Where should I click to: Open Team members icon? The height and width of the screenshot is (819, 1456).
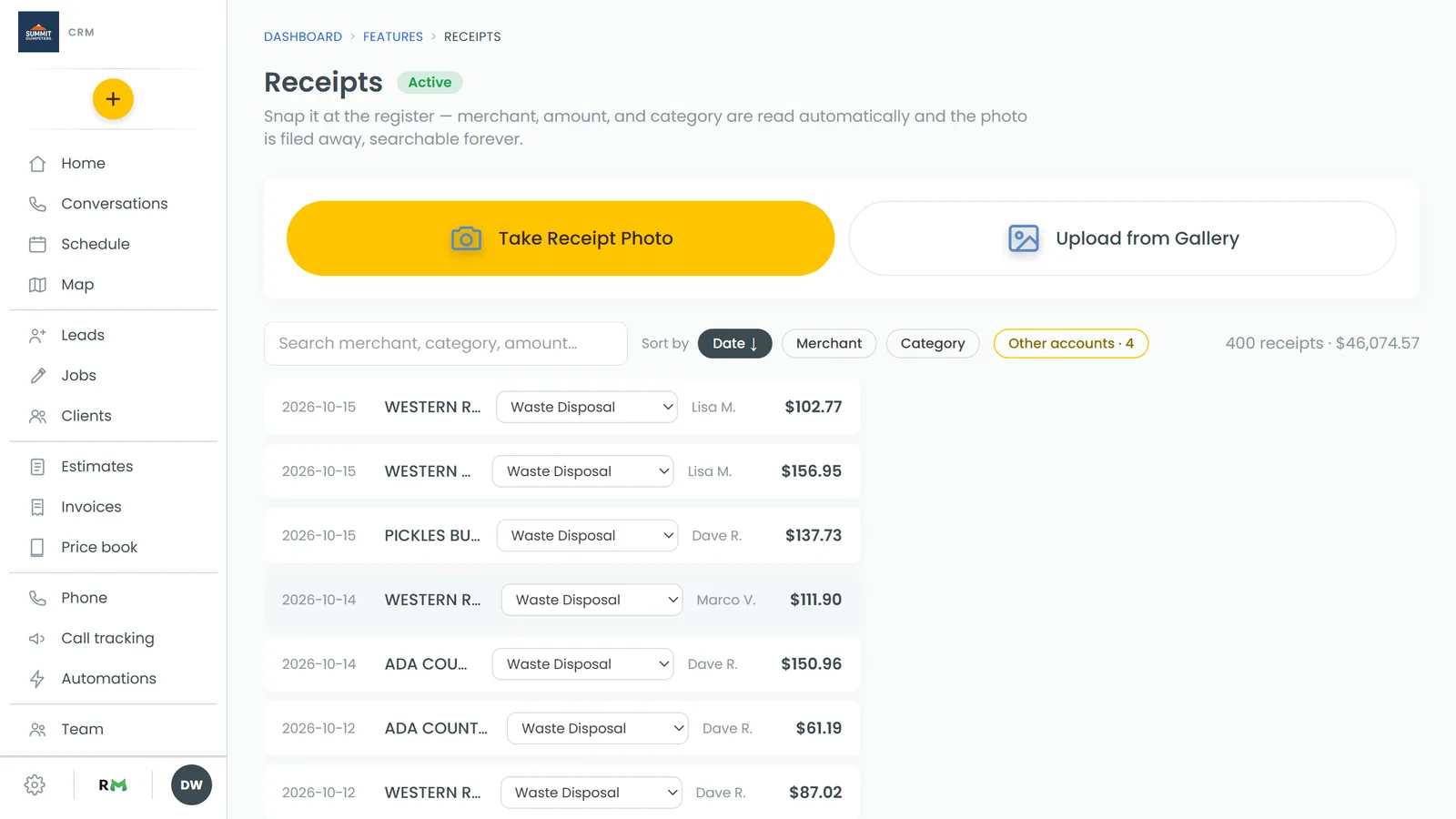[37, 730]
